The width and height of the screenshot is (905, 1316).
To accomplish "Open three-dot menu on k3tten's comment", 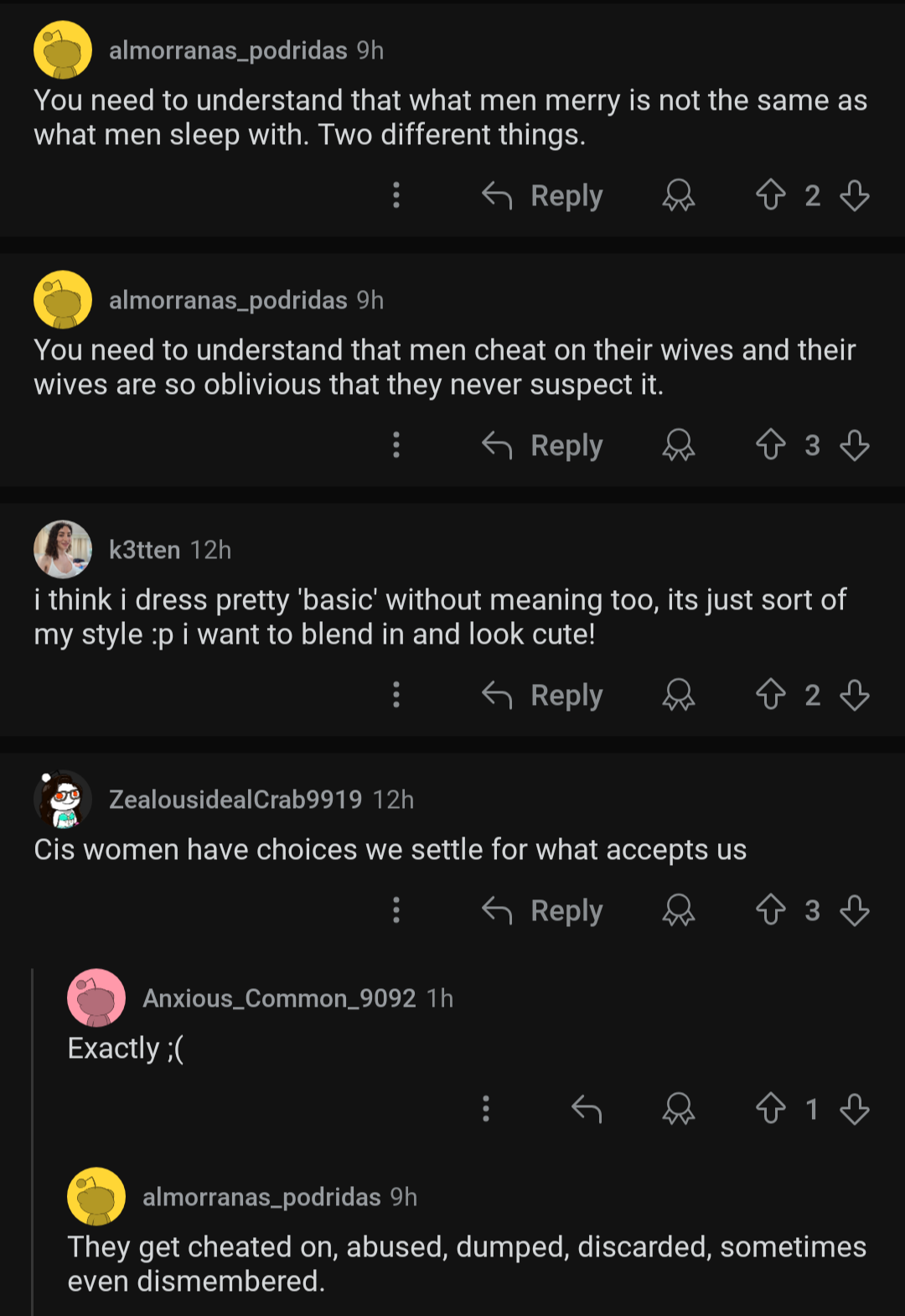I will (x=396, y=695).
